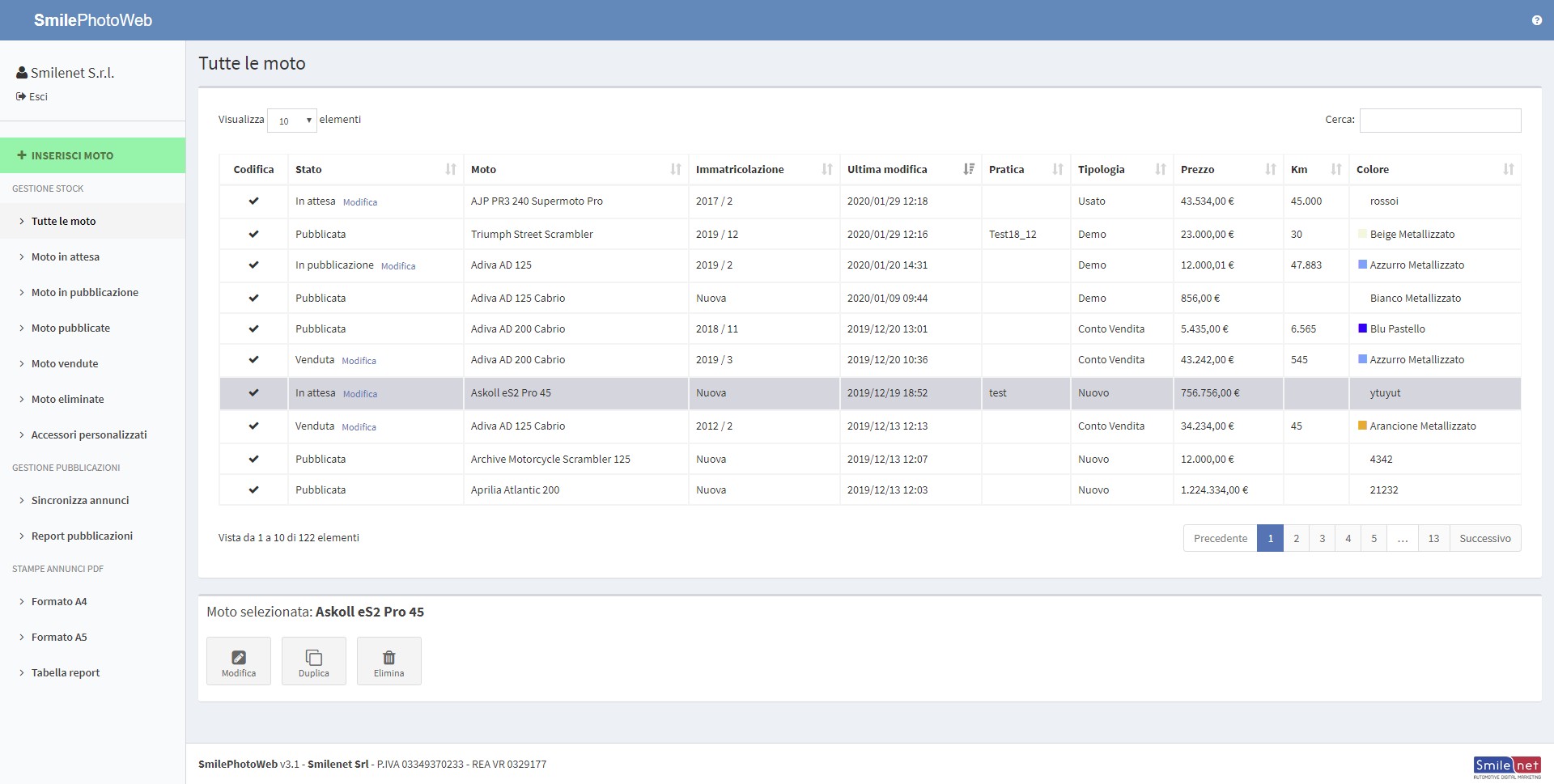Sort table by Prezzo column icon
Viewport: 1554px width, 784px height.
click(1270, 169)
